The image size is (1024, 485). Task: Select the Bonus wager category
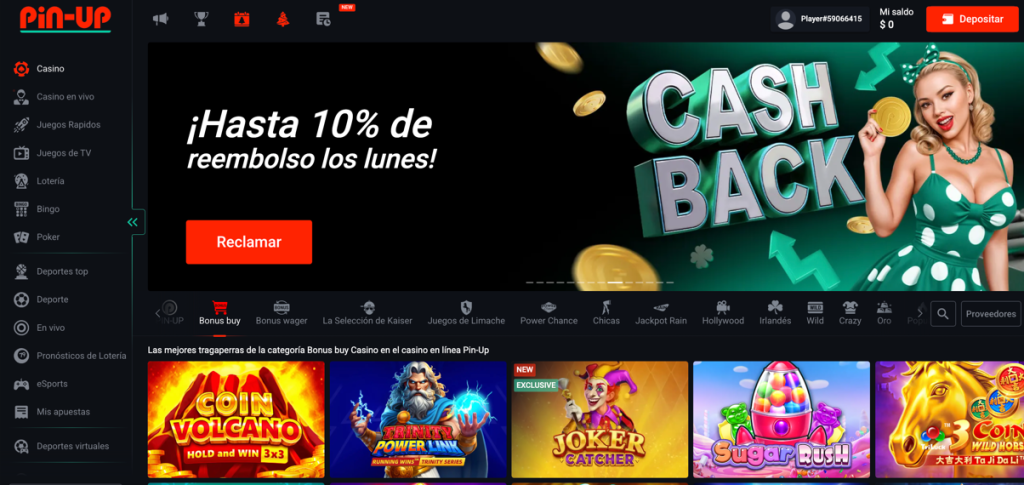[281, 313]
